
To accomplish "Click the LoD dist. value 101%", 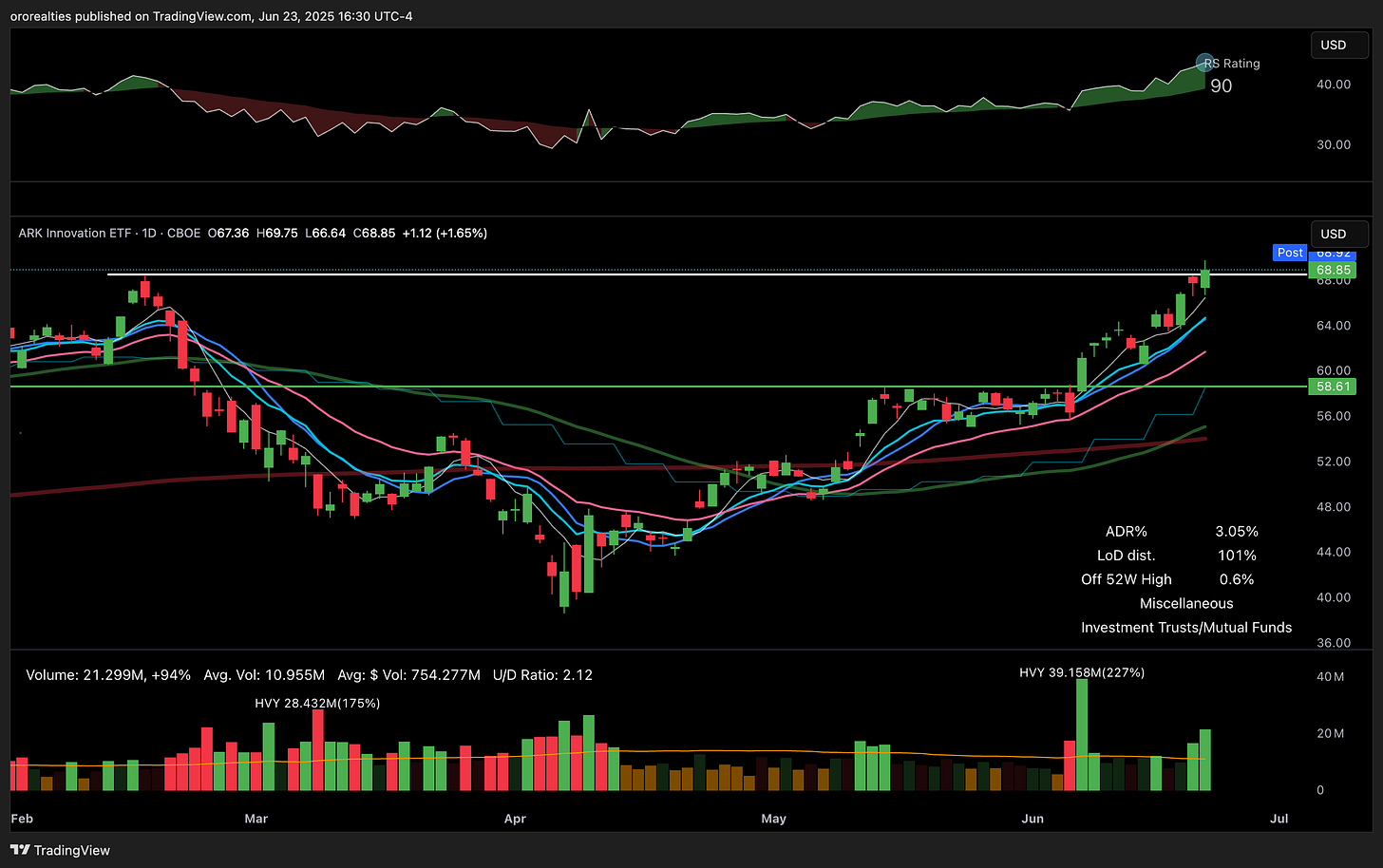I will tap(1237, 556).
